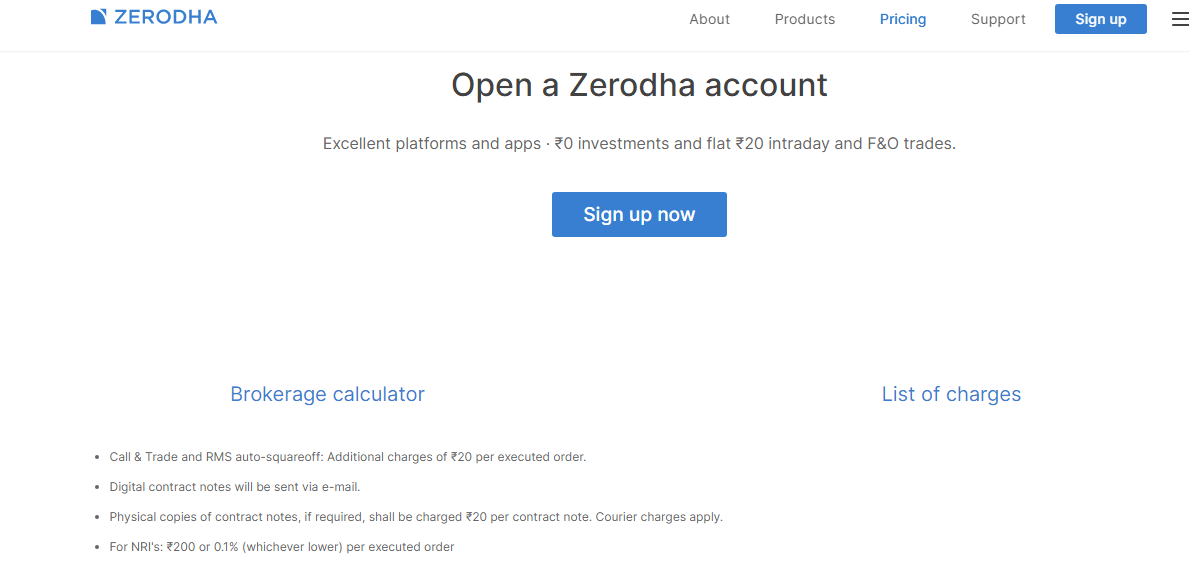Click the ZERODHA wordmark text

pos(165,17)
